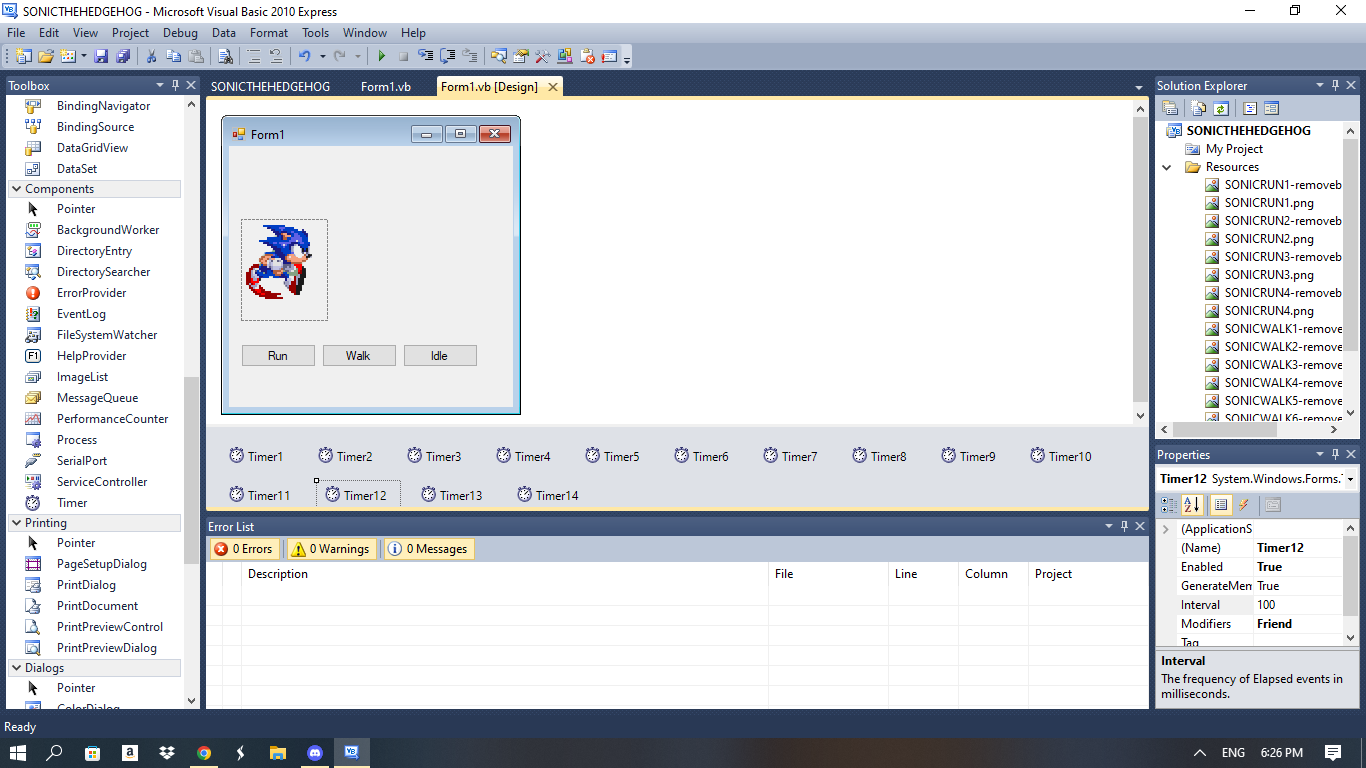Toggle auto-hide pin on Solution Explorer
The image size is (1366, 768).
[1335, 86]
